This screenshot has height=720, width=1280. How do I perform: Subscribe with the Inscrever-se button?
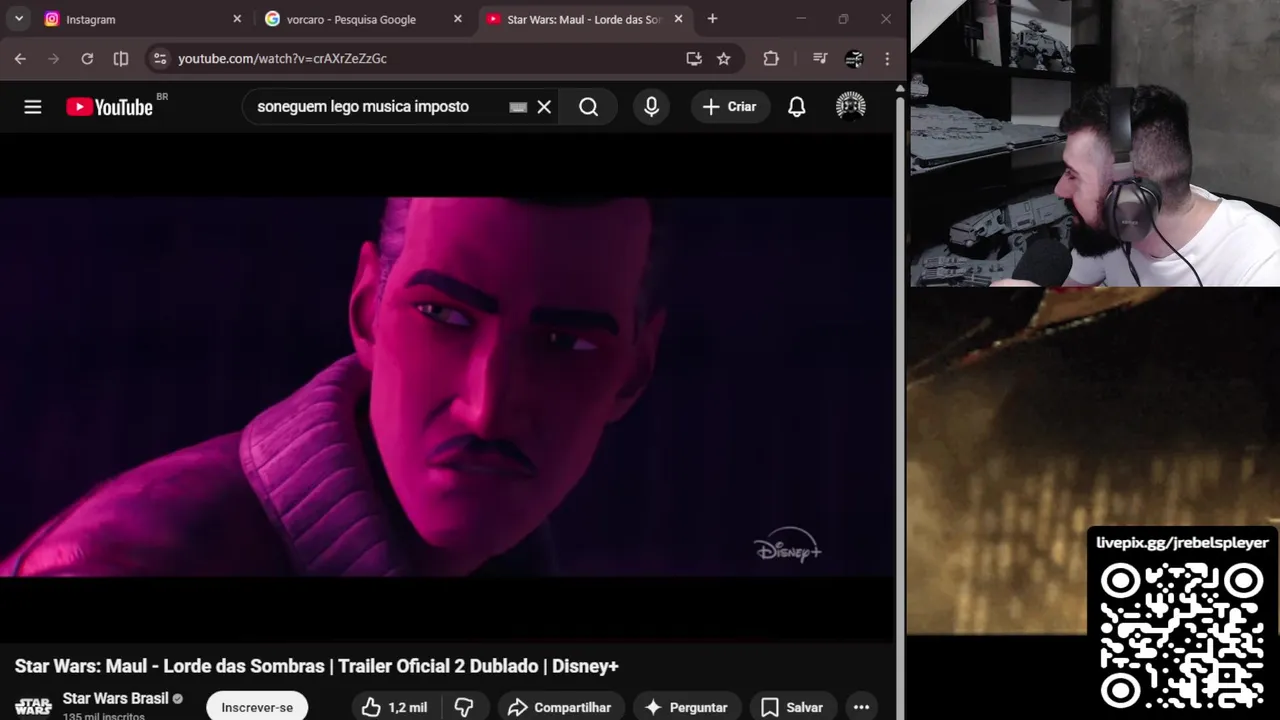257,707
